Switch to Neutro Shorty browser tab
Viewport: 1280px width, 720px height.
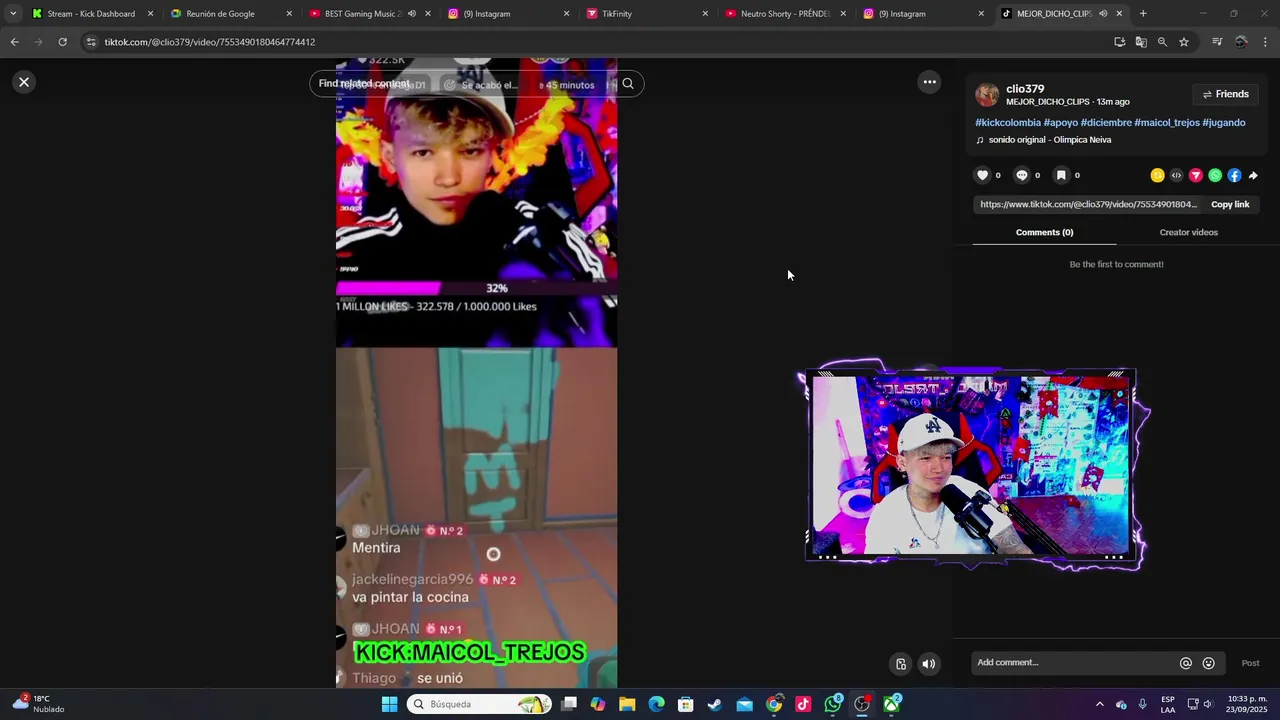(x=785, y=14)
